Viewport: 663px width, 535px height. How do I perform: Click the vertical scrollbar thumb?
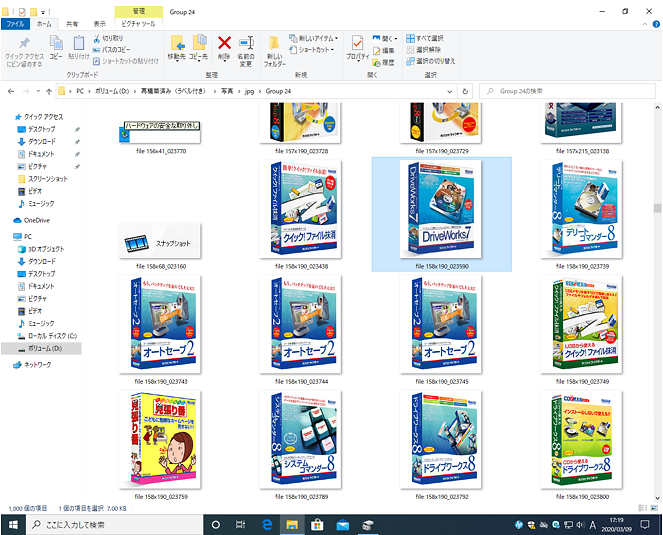tap(657, 208)
